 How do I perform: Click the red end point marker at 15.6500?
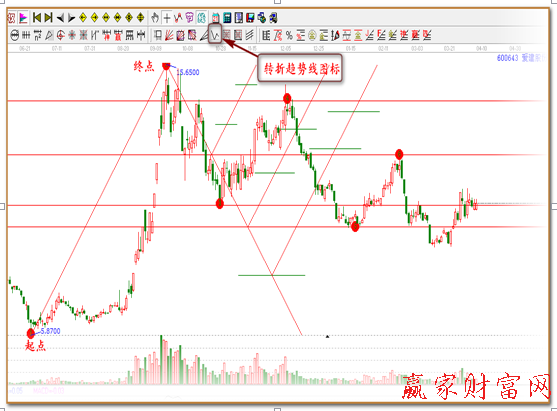pos(166,66)
